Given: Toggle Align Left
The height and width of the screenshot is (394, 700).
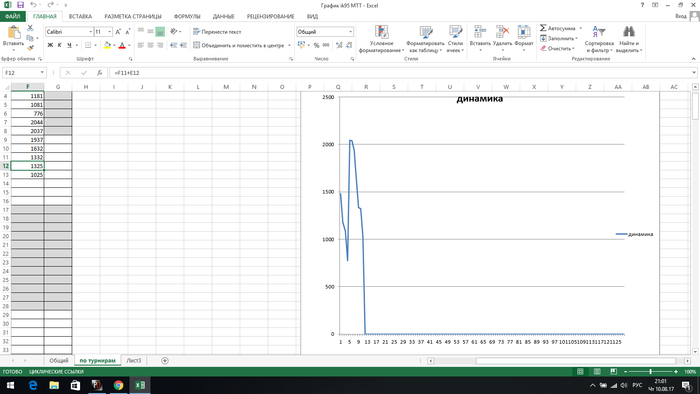Looking at the screenshot, I should pos(141,45).
